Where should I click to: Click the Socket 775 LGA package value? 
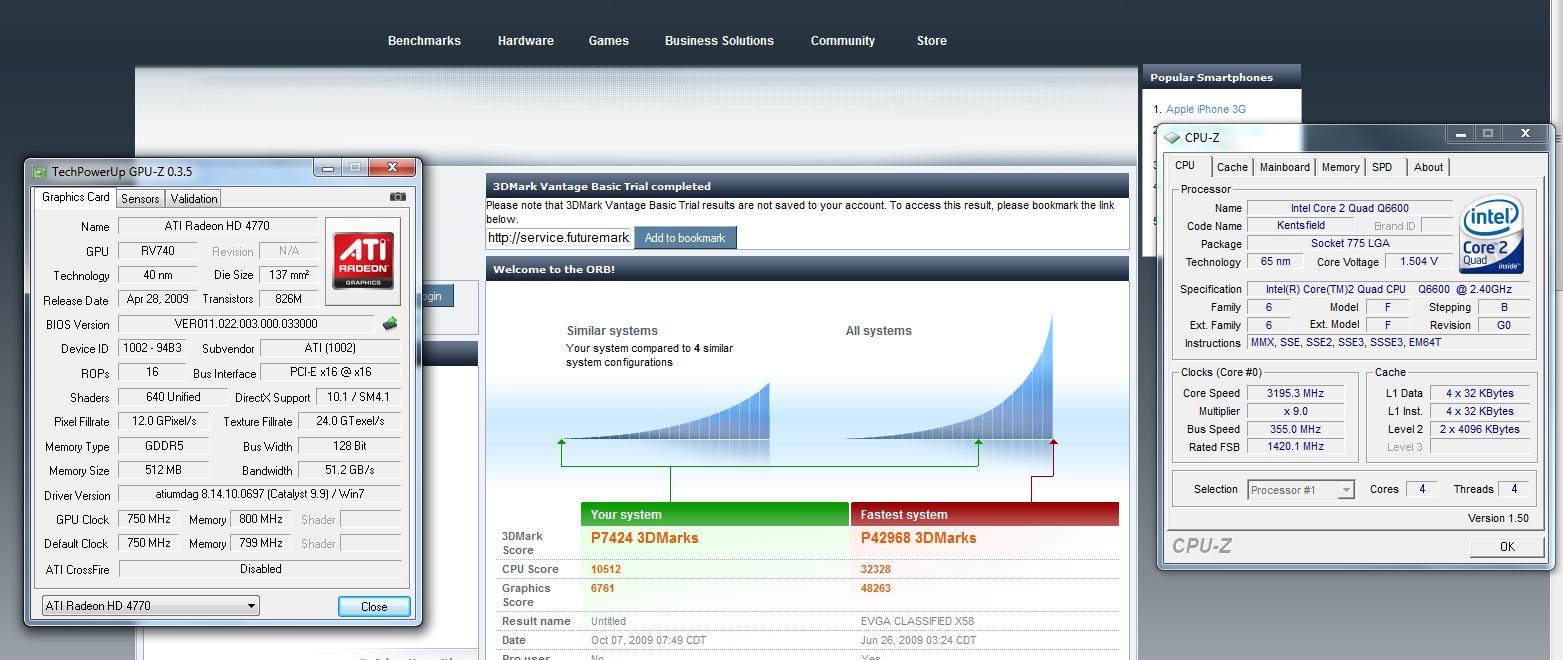pyautogui.click(x=1350, y=244)
